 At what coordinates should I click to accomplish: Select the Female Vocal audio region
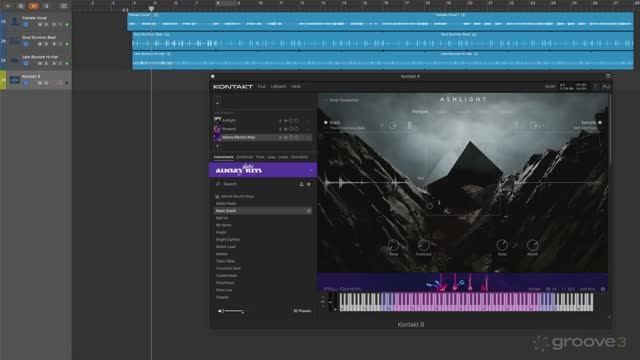click(380, 21)
